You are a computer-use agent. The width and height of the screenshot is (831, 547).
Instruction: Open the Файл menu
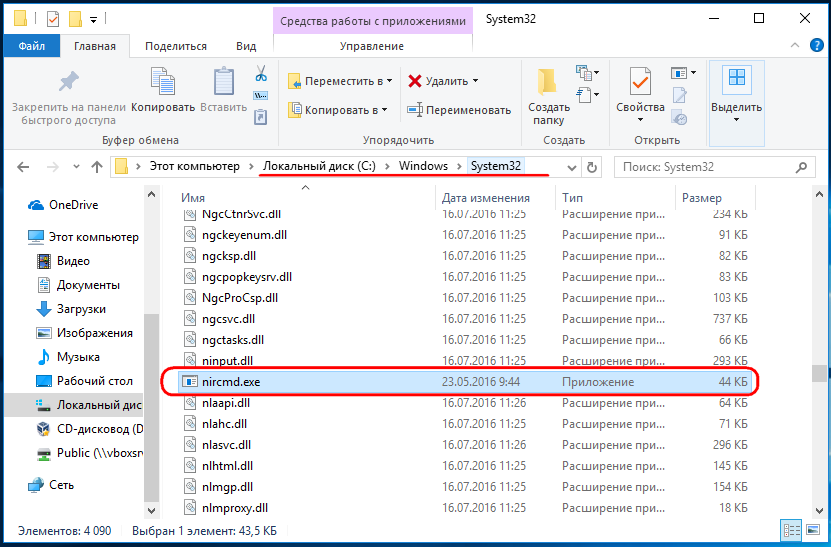tap(32, 46)
